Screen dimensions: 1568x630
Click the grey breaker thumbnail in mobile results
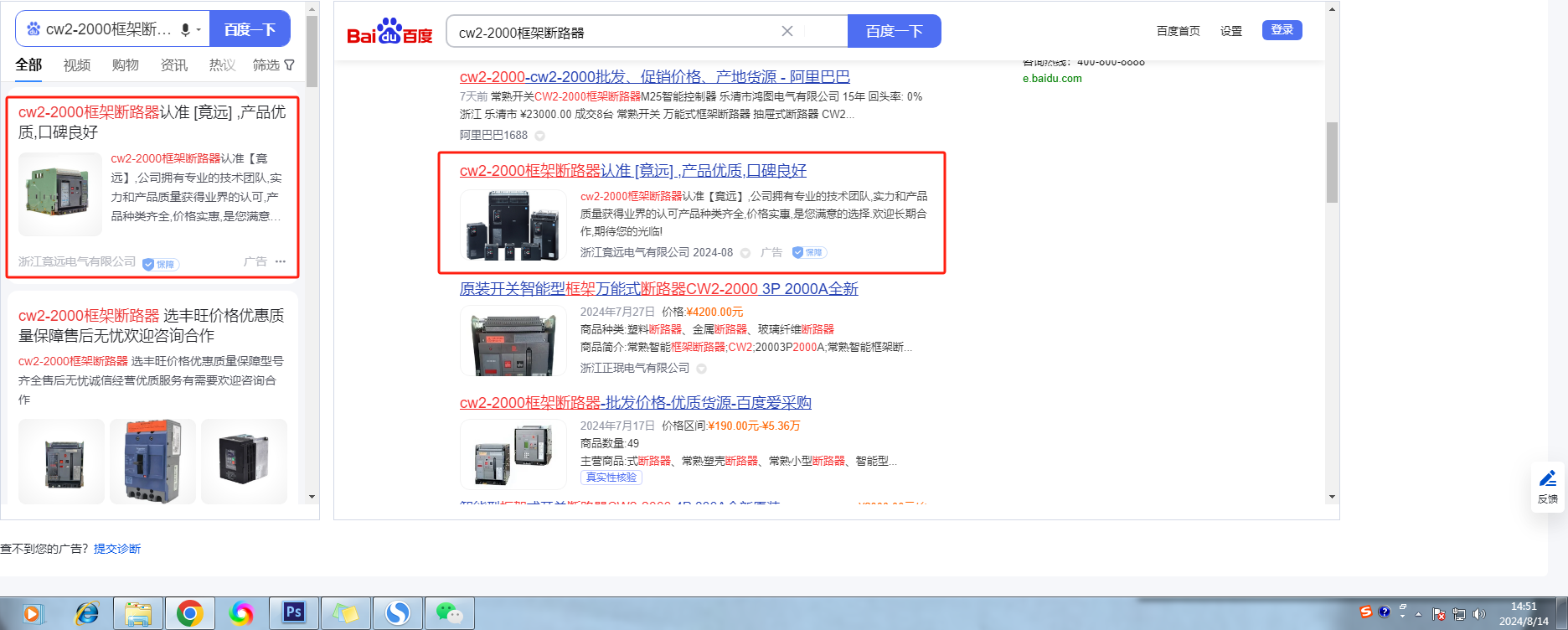tap(62, 462)
